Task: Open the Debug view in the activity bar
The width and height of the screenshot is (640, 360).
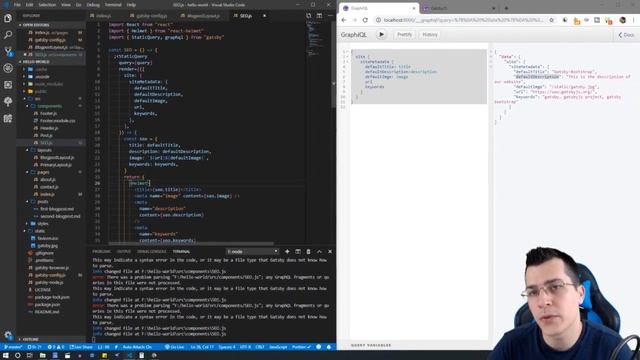Action: point(8,68)
